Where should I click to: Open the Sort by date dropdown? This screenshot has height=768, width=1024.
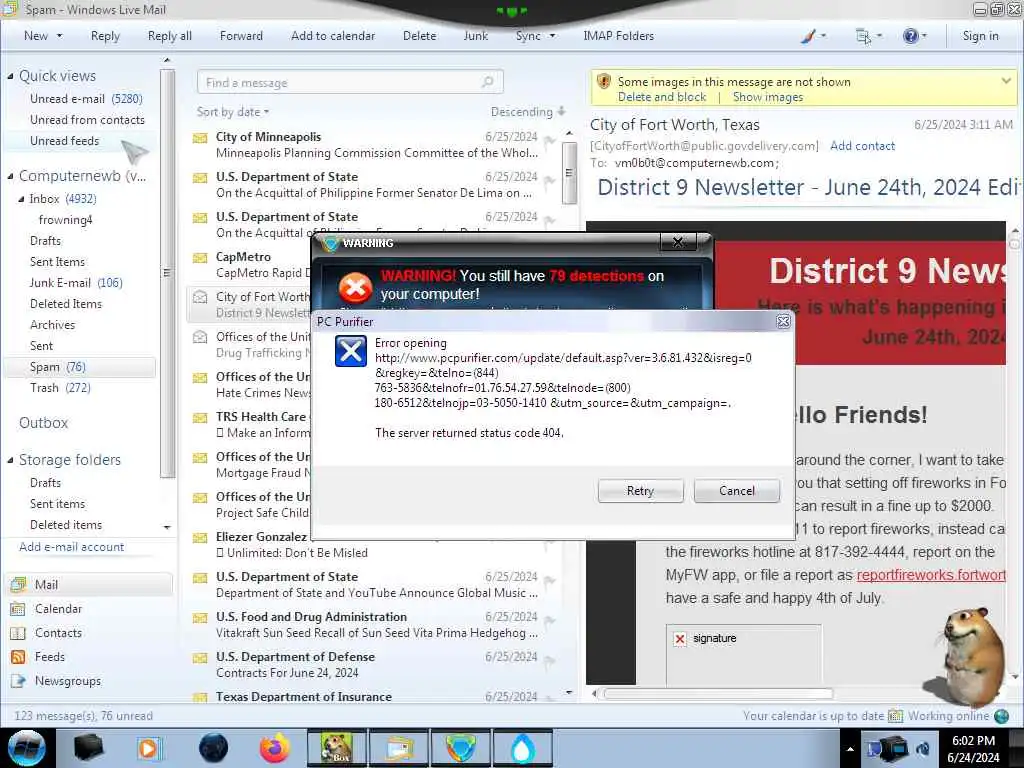point(232,112)
